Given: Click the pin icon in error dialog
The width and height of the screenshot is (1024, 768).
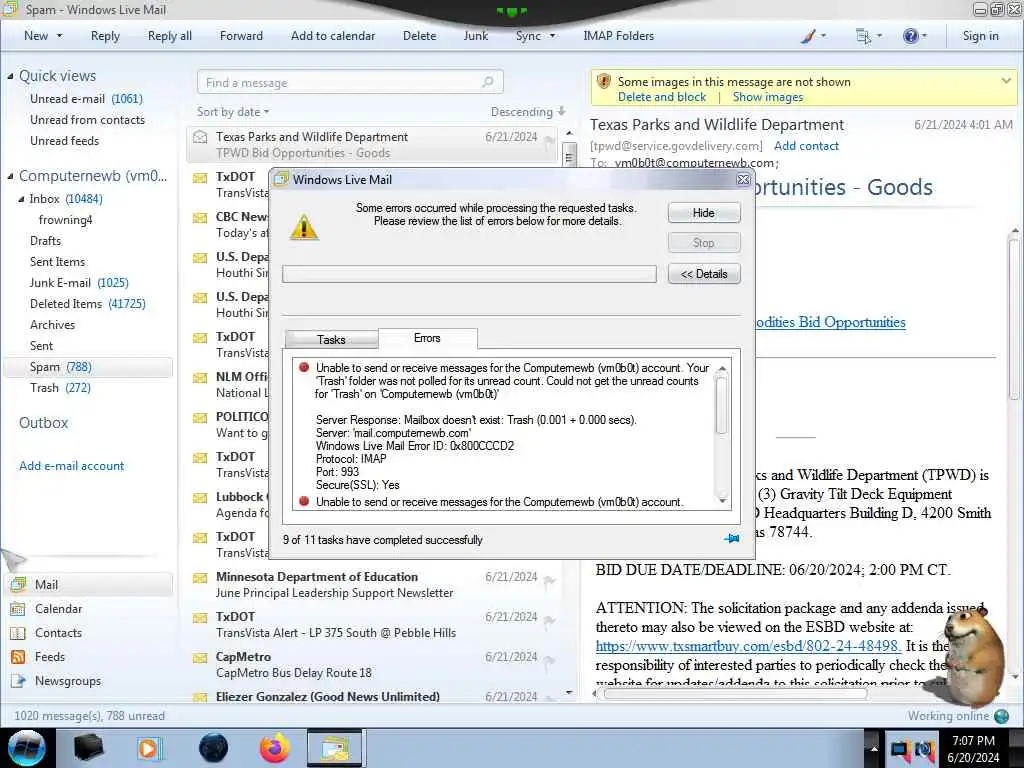Looking at the screenshot, I should pos(731,539).
